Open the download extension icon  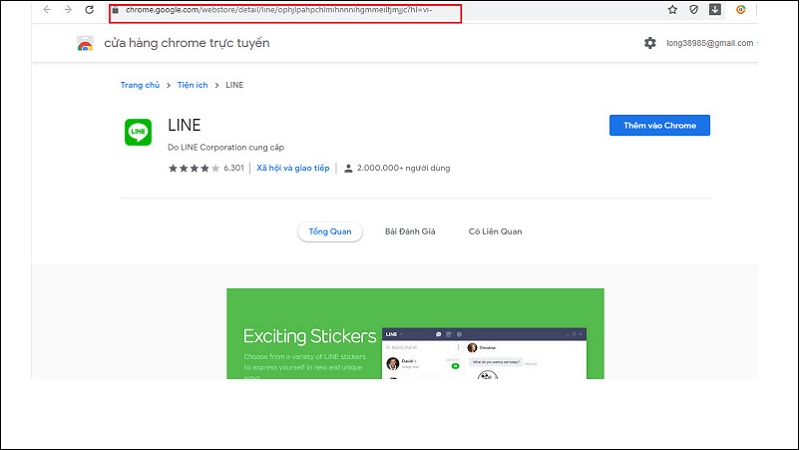715,10
